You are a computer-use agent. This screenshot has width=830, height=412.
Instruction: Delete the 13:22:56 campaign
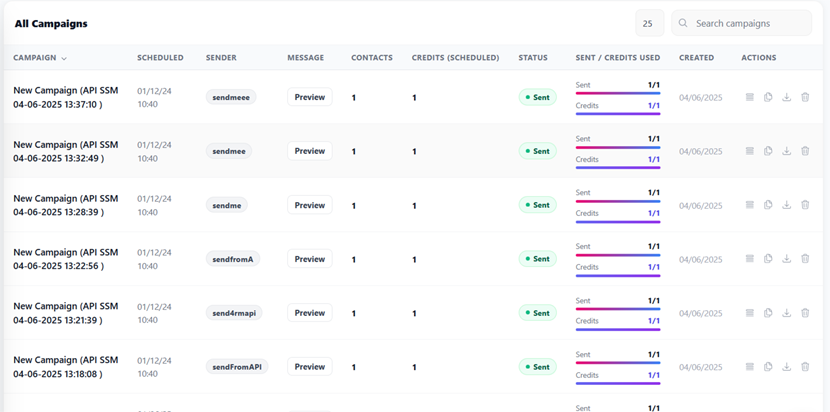[x=805, y=258]
